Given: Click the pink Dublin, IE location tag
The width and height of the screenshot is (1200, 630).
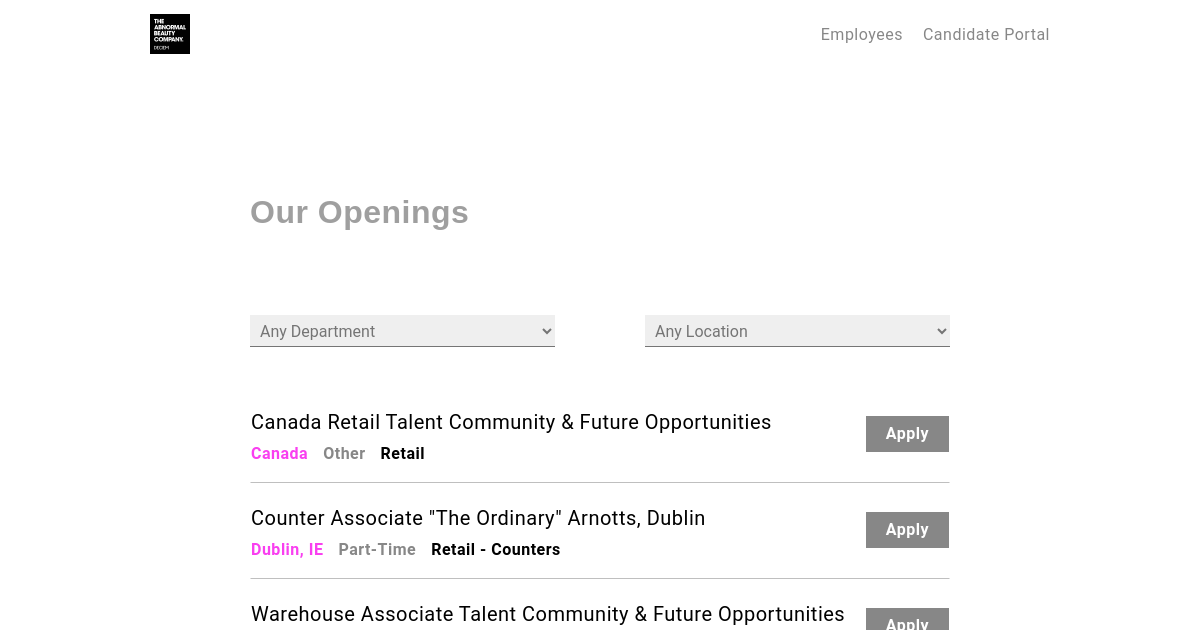Looking at the screenshot, I should [x=287, y=550].
